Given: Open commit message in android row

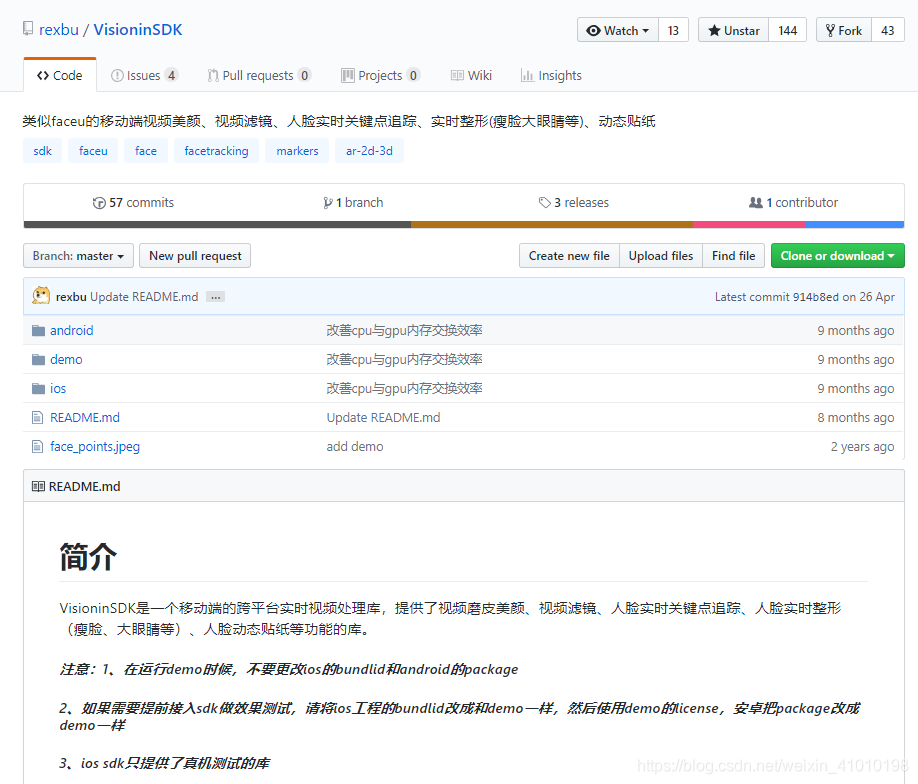Looking at the screenshot, I should [x=405, y=331].
